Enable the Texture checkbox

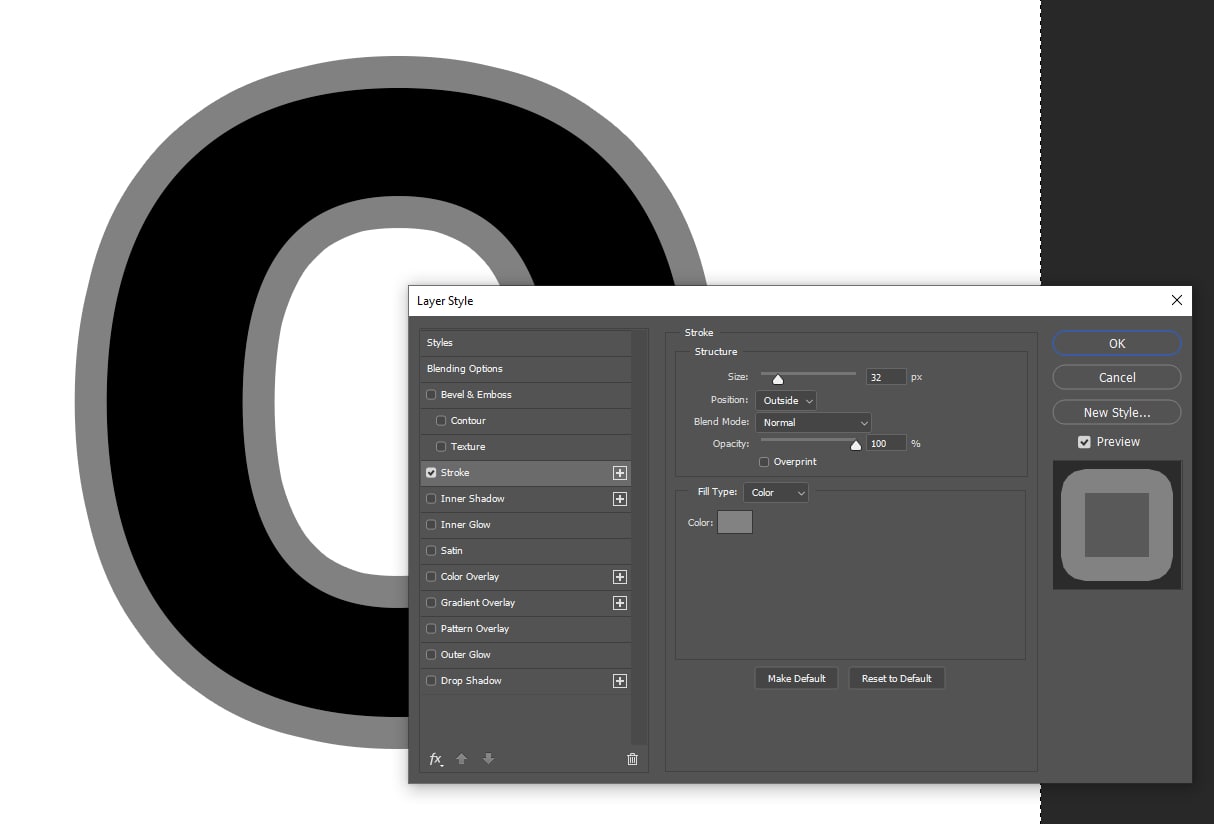click(x=441, y=447)
